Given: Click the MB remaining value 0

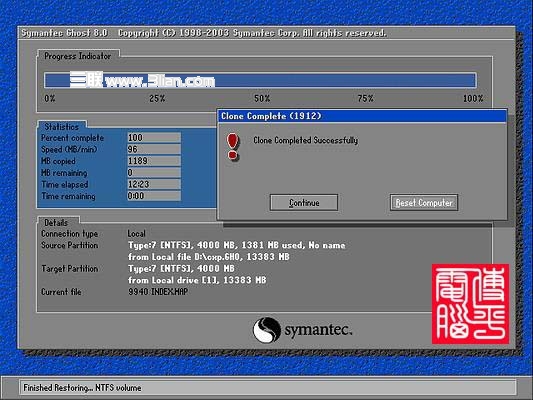Looking at the screenshot, I should [154, 173].
